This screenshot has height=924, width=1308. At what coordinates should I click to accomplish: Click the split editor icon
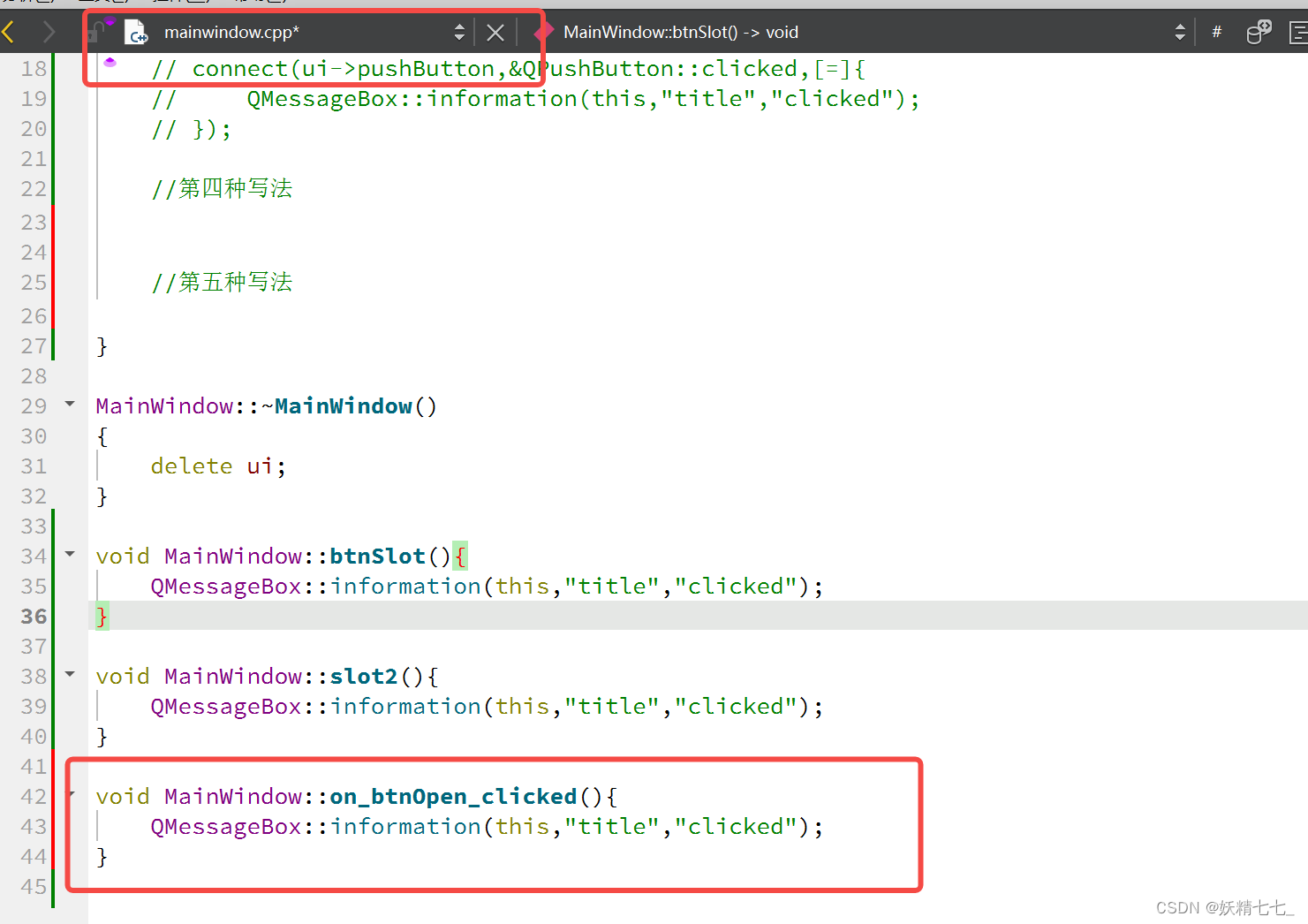point(1259,32)
